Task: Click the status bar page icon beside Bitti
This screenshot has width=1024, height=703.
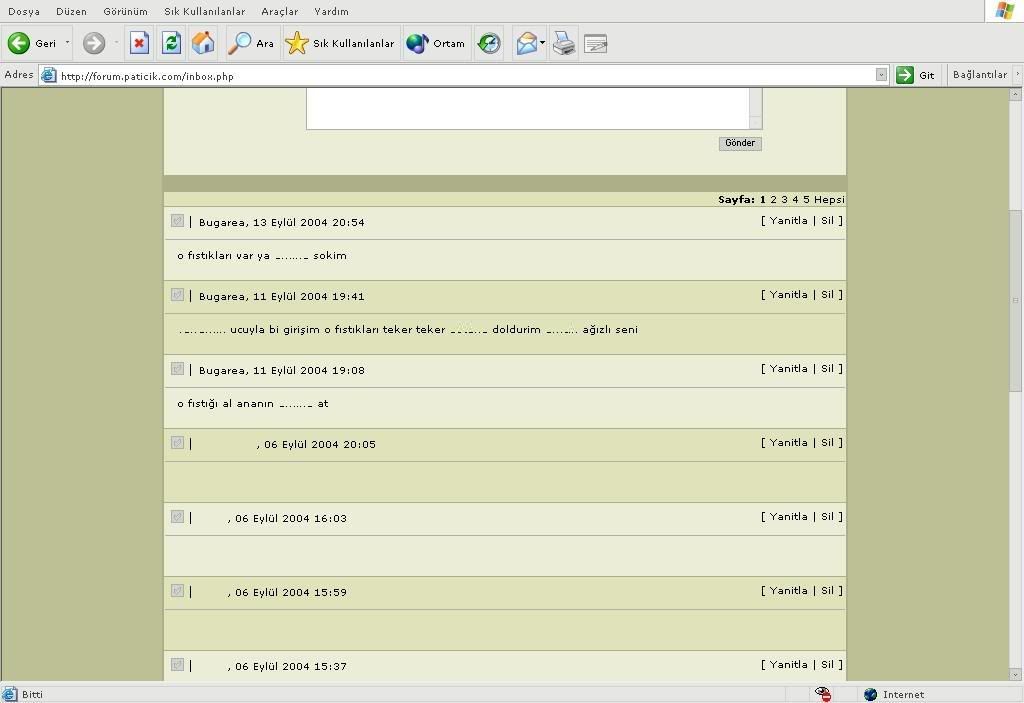Action: (10, 694)
